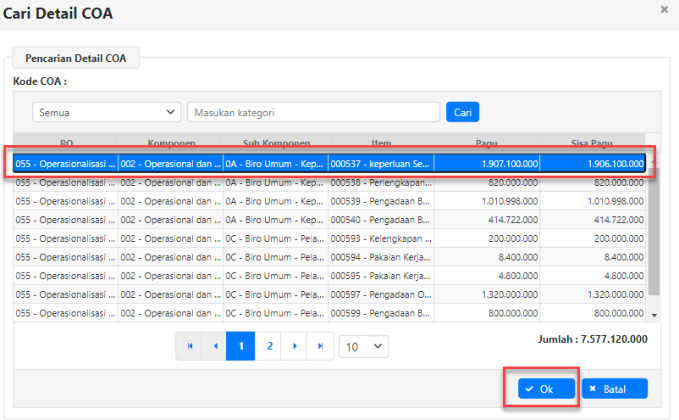Open the rows-per-page dropdown showing 10
Image resolution: width=679 pixels, height=420 pixels.
tap(363, 345)
